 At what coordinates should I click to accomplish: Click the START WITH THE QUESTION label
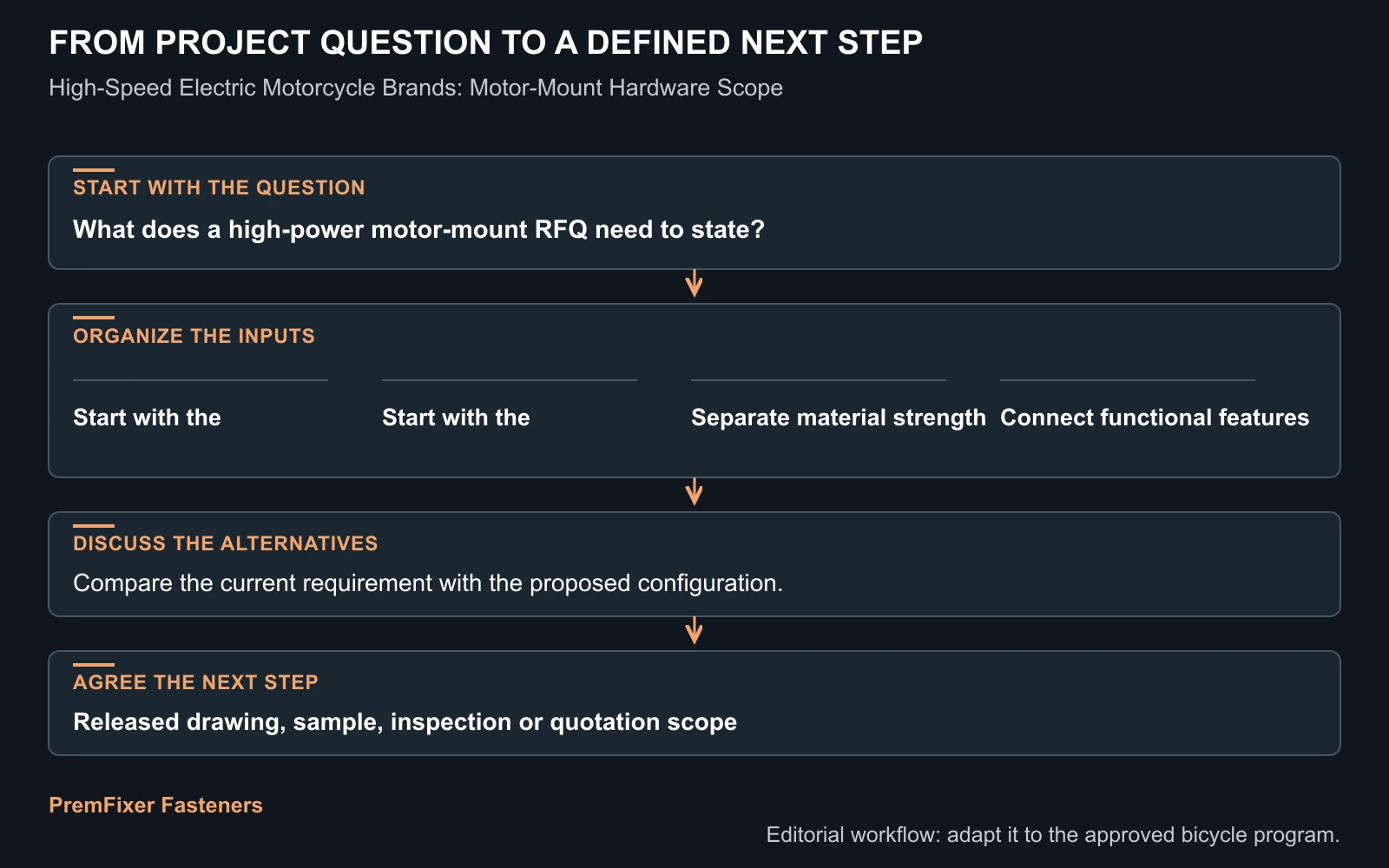(219, 187)
